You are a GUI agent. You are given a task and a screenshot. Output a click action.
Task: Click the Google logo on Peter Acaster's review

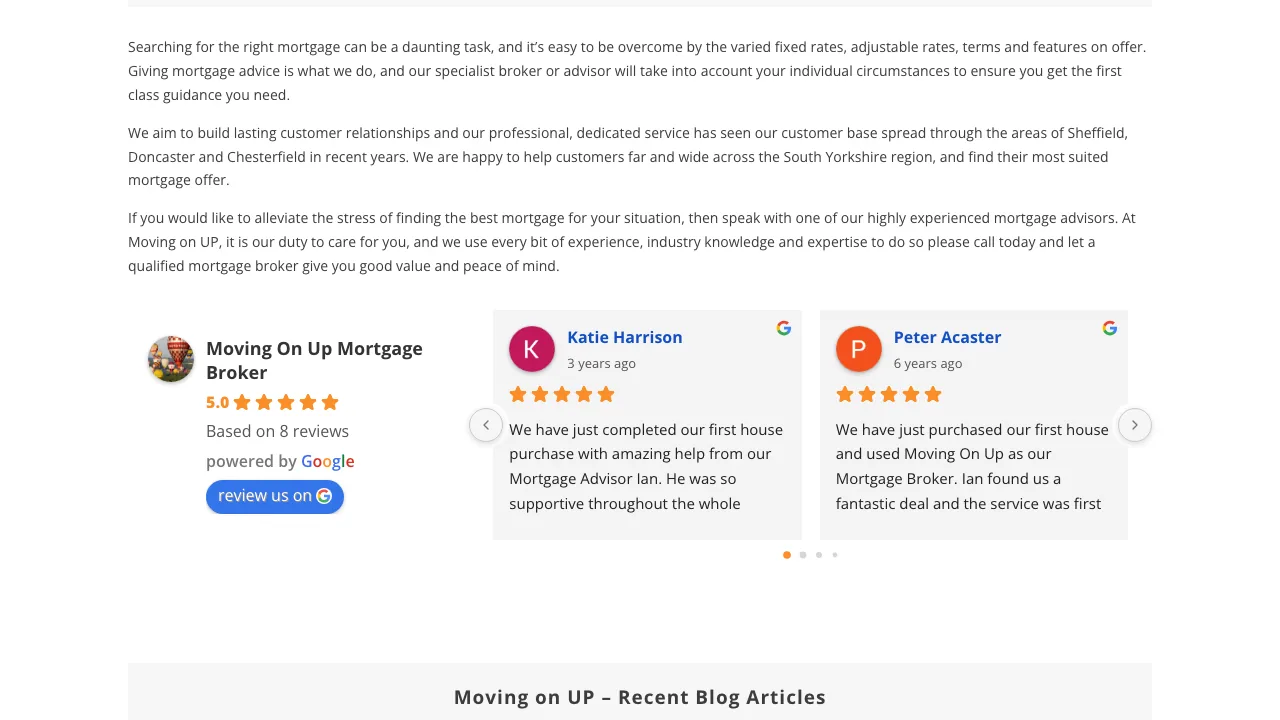point(1109,327)
